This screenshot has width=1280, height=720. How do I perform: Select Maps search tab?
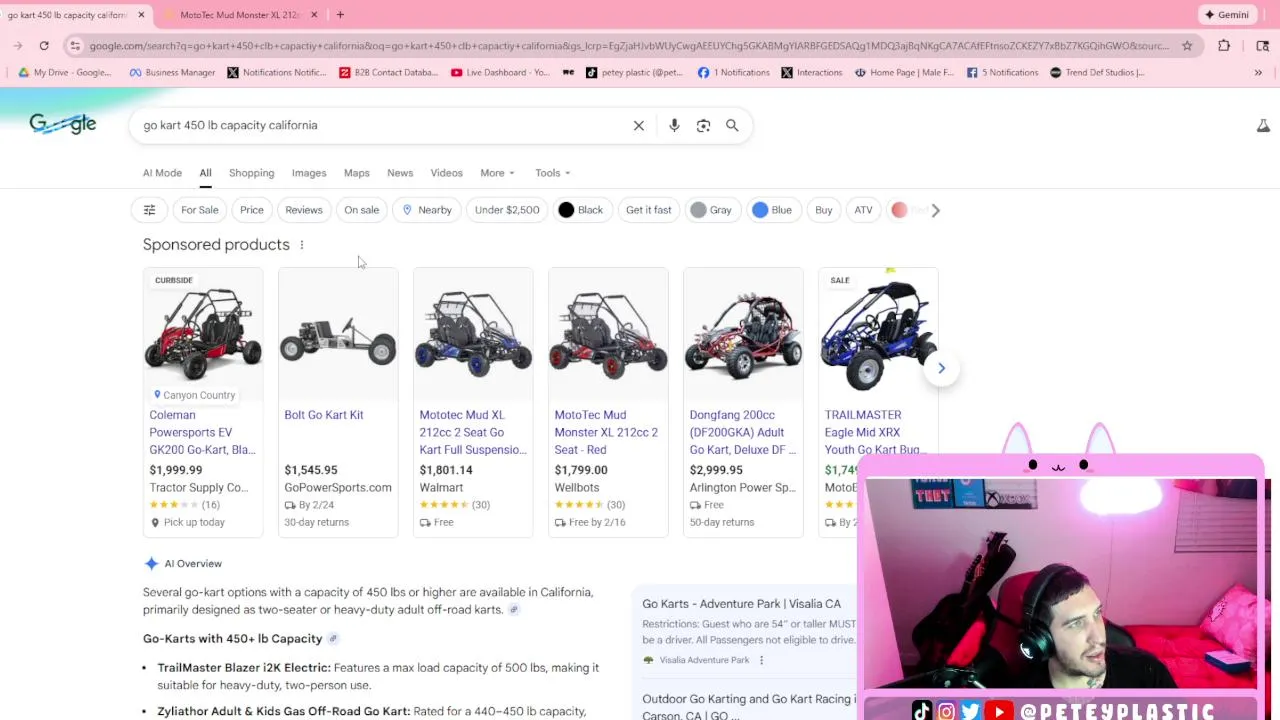click(x=357, y=173)
